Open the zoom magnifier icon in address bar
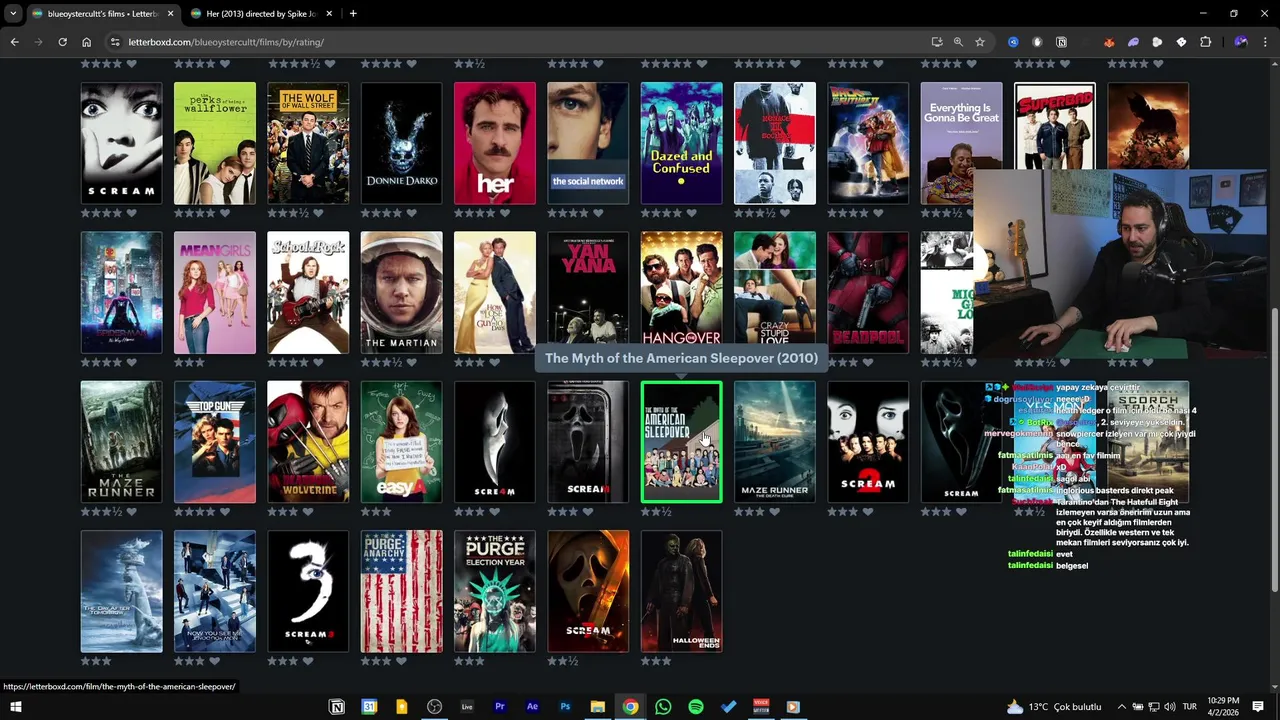 (958, 42)
